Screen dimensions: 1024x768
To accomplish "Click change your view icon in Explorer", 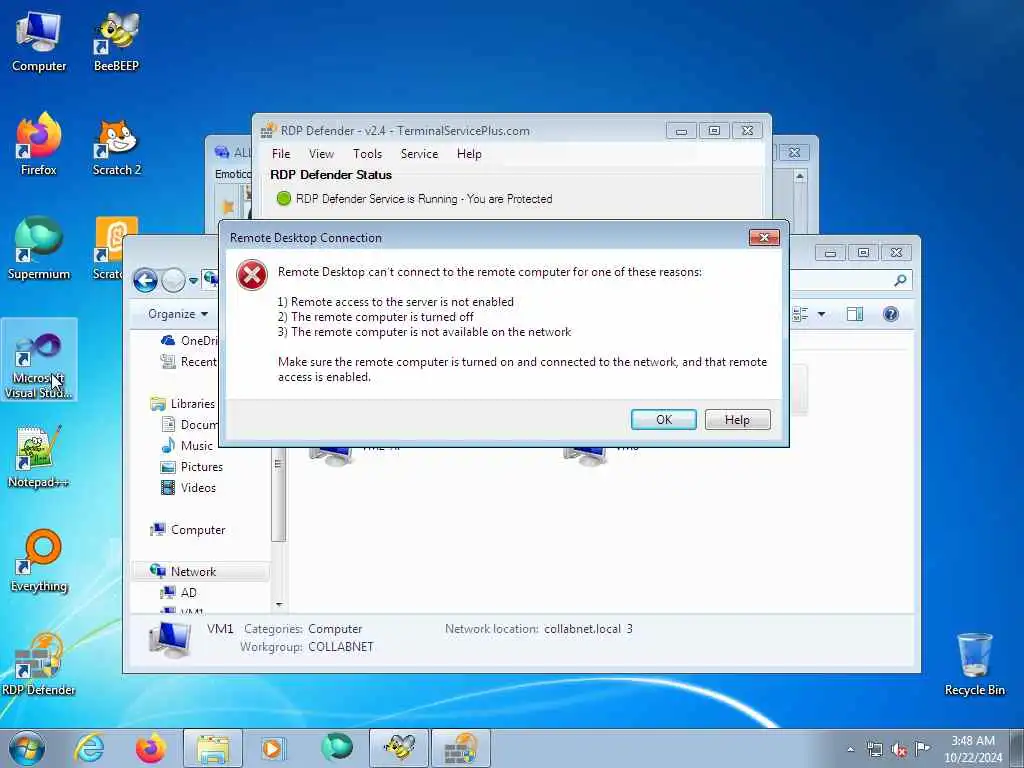I will tap(801, 314).
